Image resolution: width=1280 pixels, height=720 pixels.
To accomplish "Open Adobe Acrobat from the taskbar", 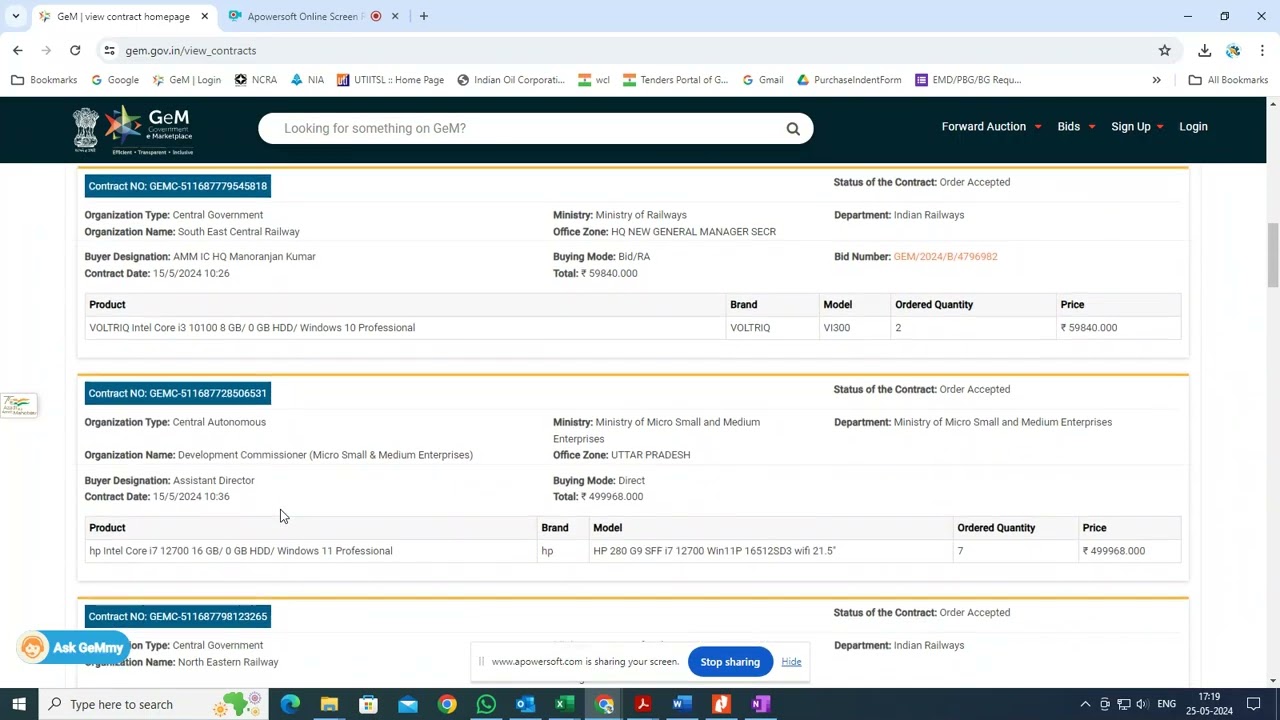I will click(x=643, y=704).
